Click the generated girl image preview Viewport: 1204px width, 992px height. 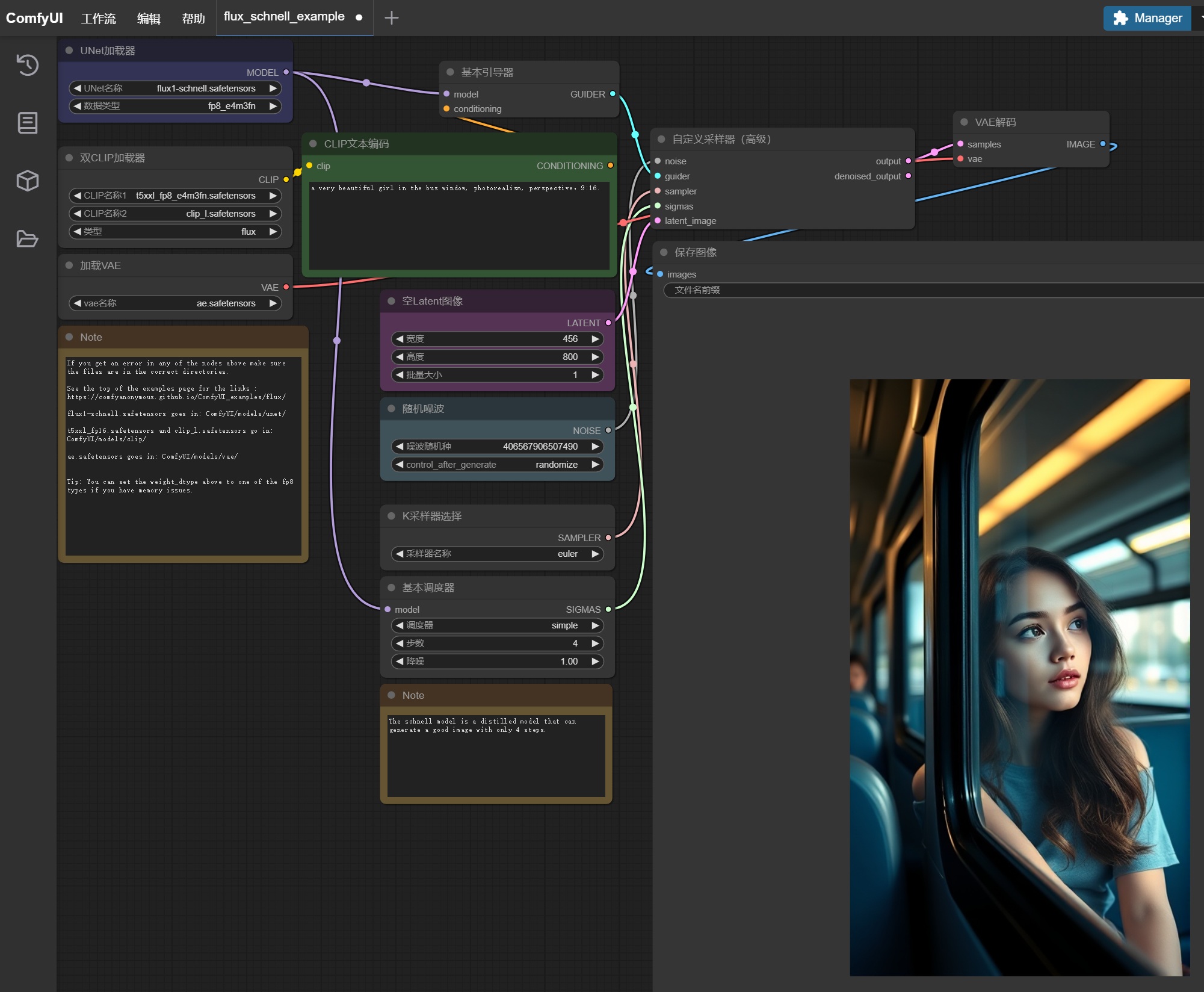[1019, 677]
